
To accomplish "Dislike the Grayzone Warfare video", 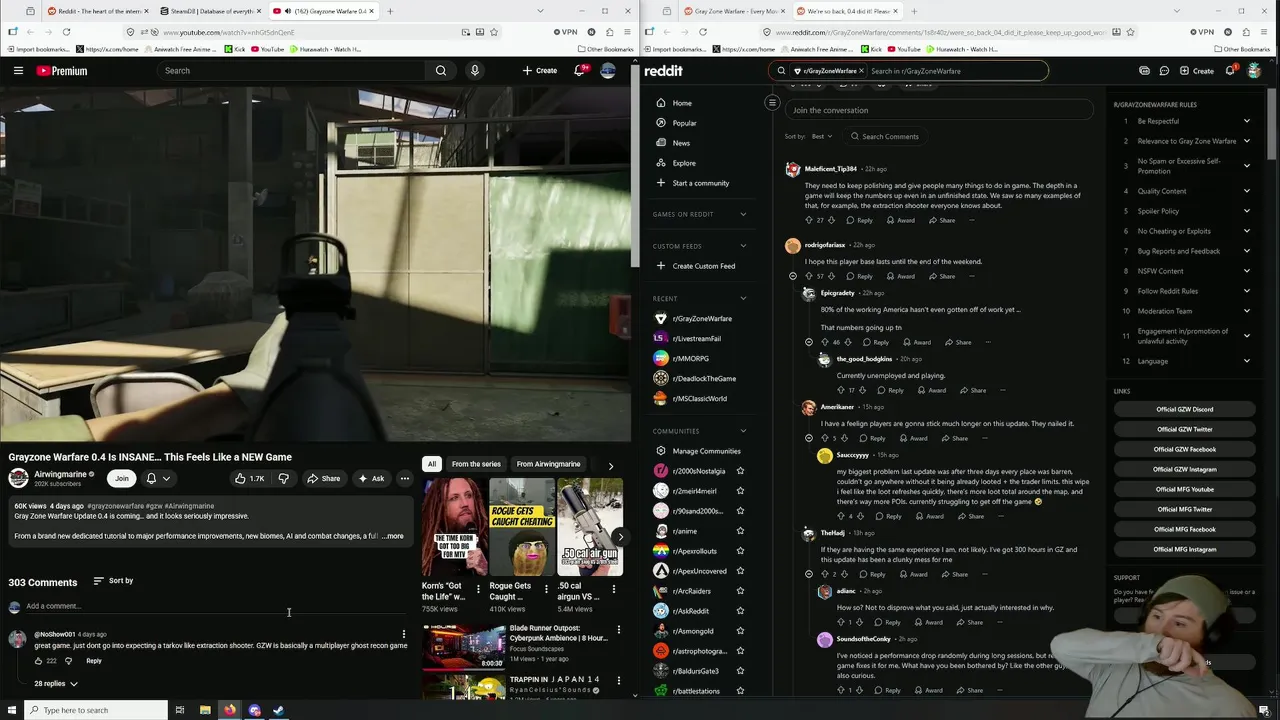I will 283,478.
